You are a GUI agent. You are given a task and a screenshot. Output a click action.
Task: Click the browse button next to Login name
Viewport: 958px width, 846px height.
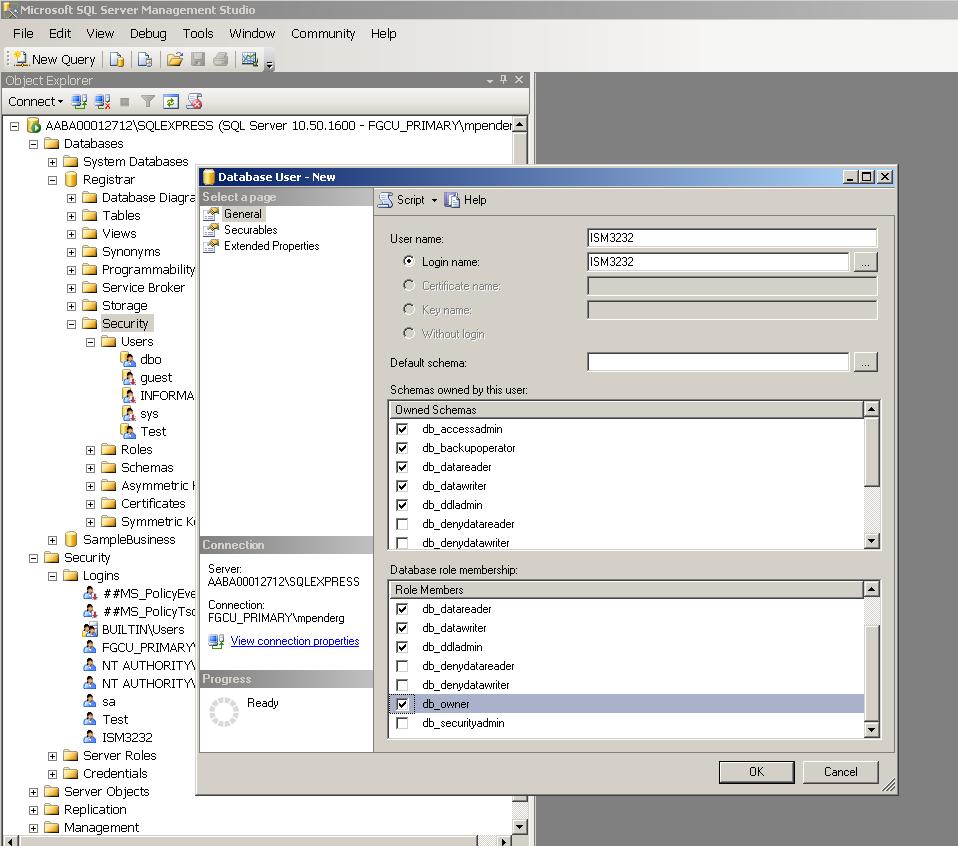point(865,262)
